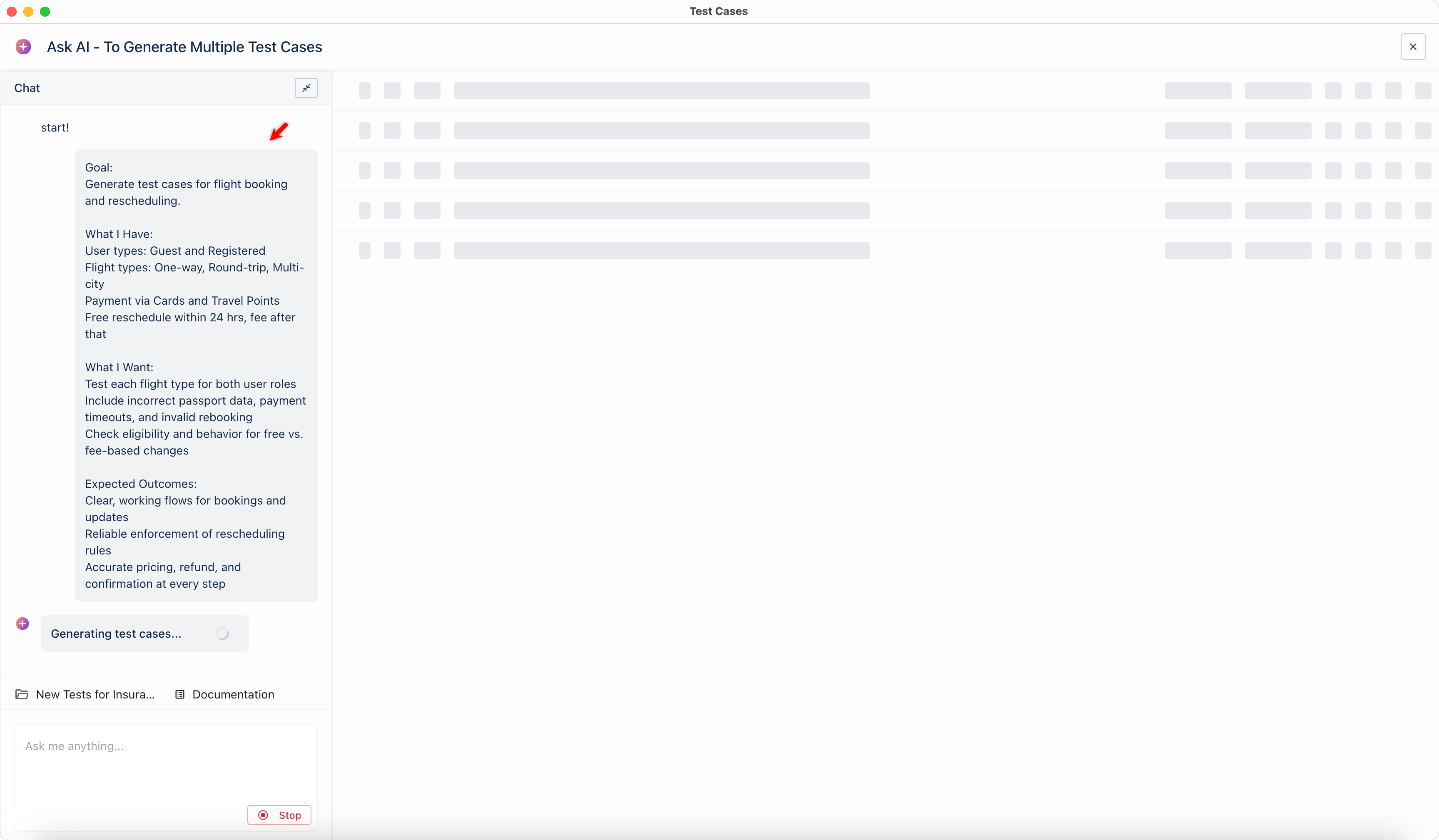1439x840 pixels.
Task: Collapse the Chat panel using the shrink icon
Action: click(306, 87)
